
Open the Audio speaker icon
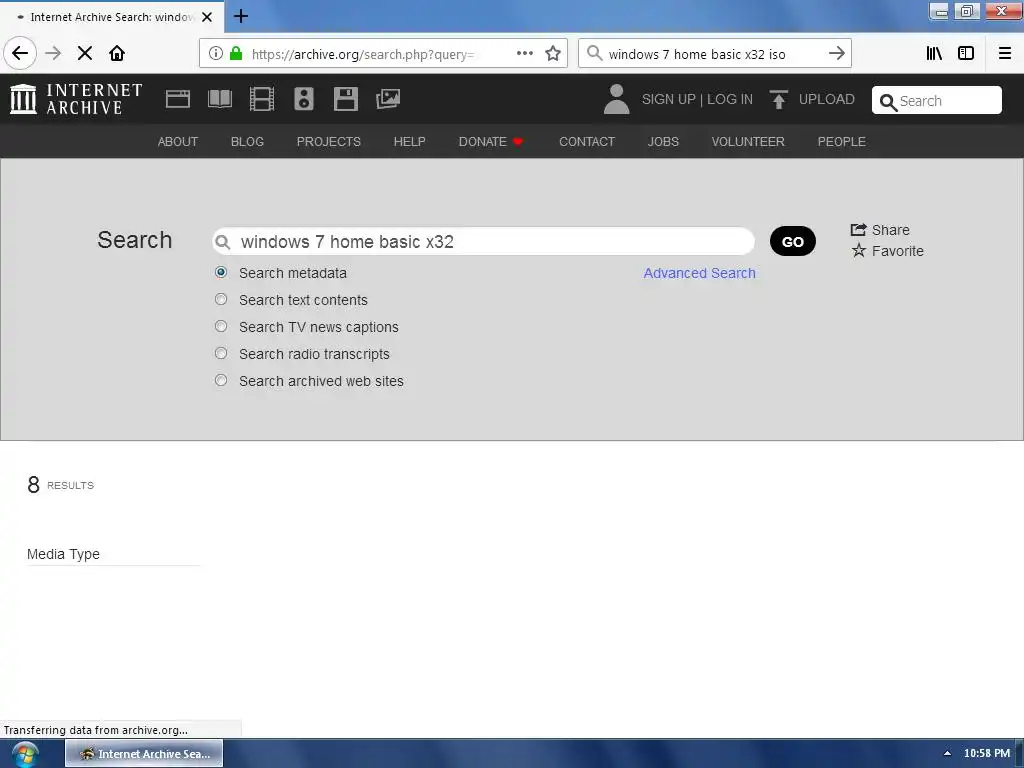tap(304, 99)
